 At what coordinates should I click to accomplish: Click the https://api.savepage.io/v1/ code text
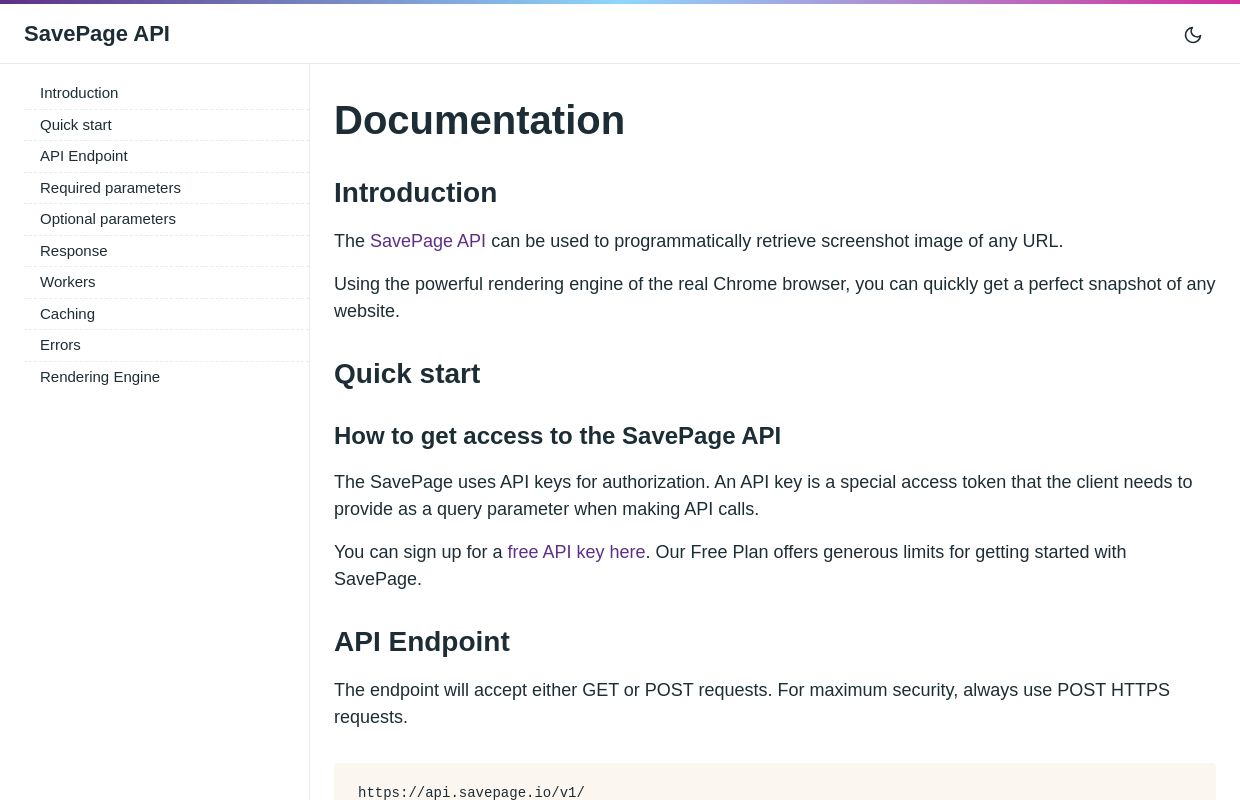[x=471, y=792]
